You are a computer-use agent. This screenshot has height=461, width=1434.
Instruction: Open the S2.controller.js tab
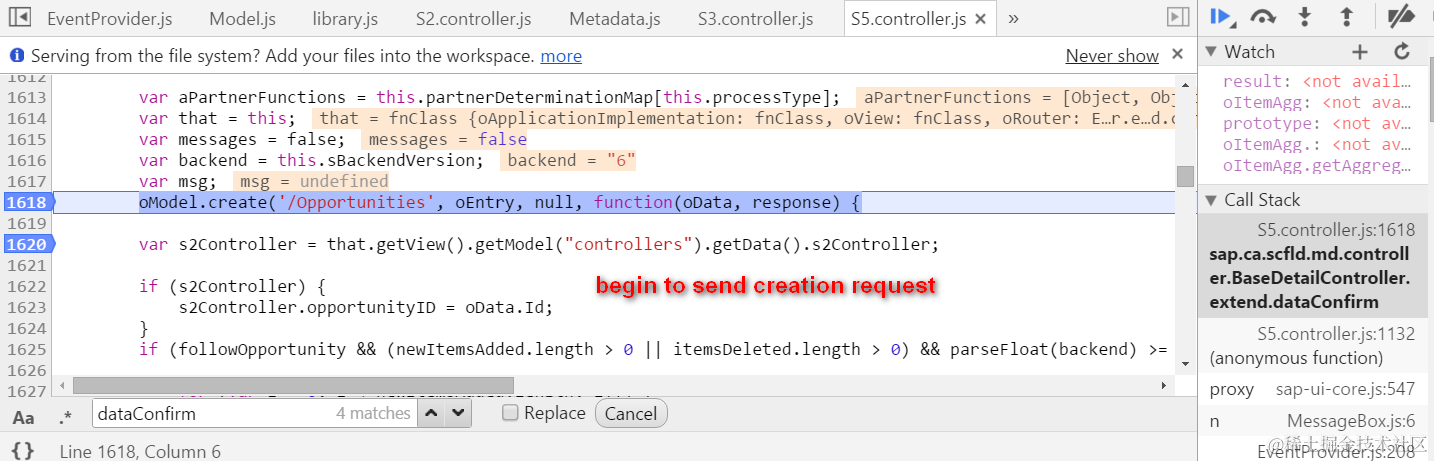473,19
